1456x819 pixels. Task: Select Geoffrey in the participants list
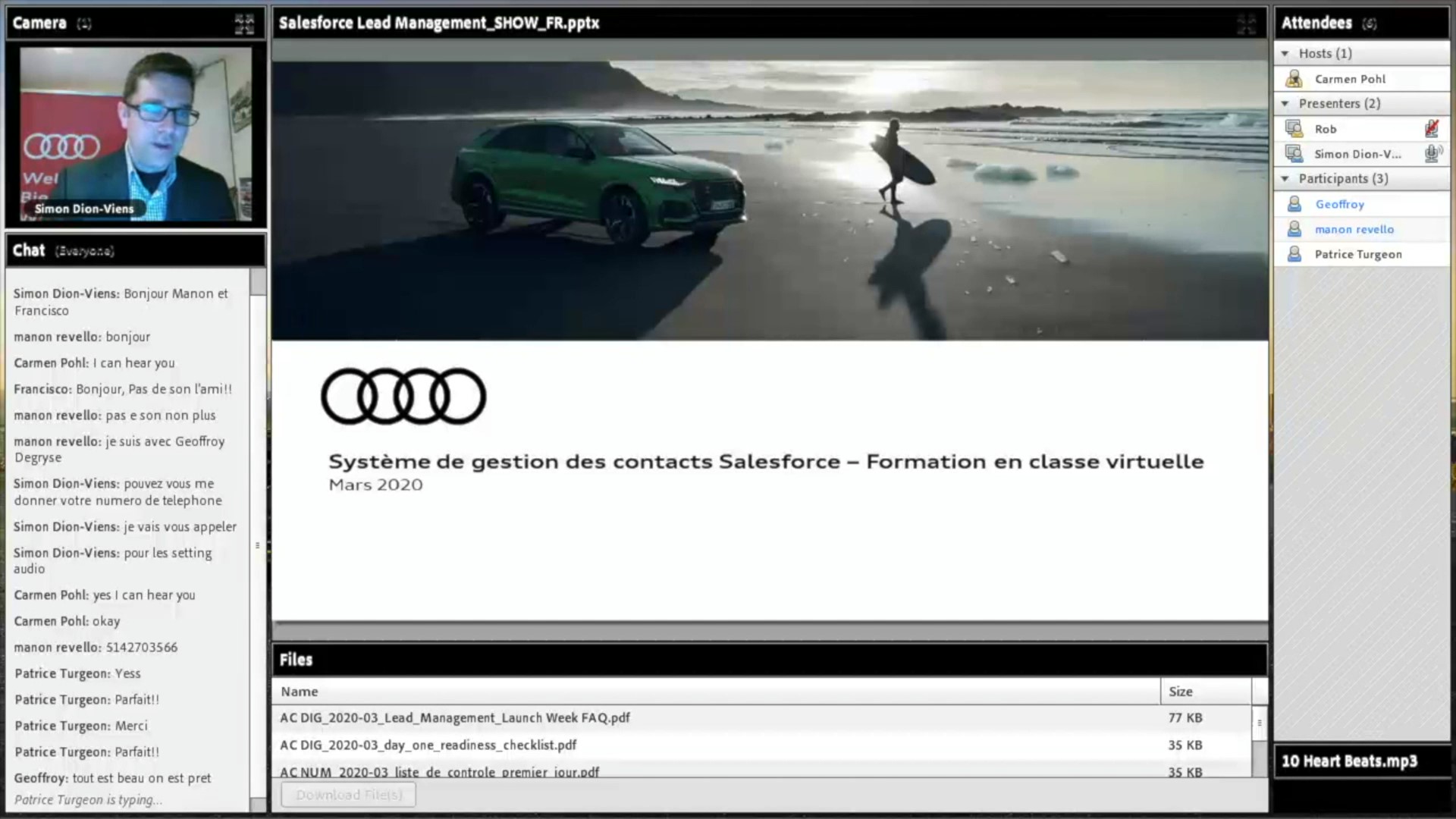1361,204
